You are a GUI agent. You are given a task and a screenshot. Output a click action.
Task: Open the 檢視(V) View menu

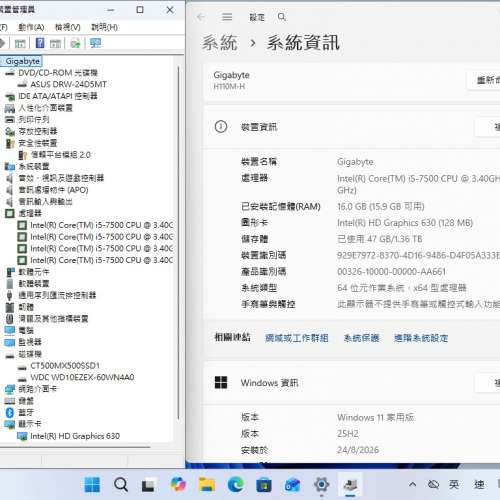point(68,27)
